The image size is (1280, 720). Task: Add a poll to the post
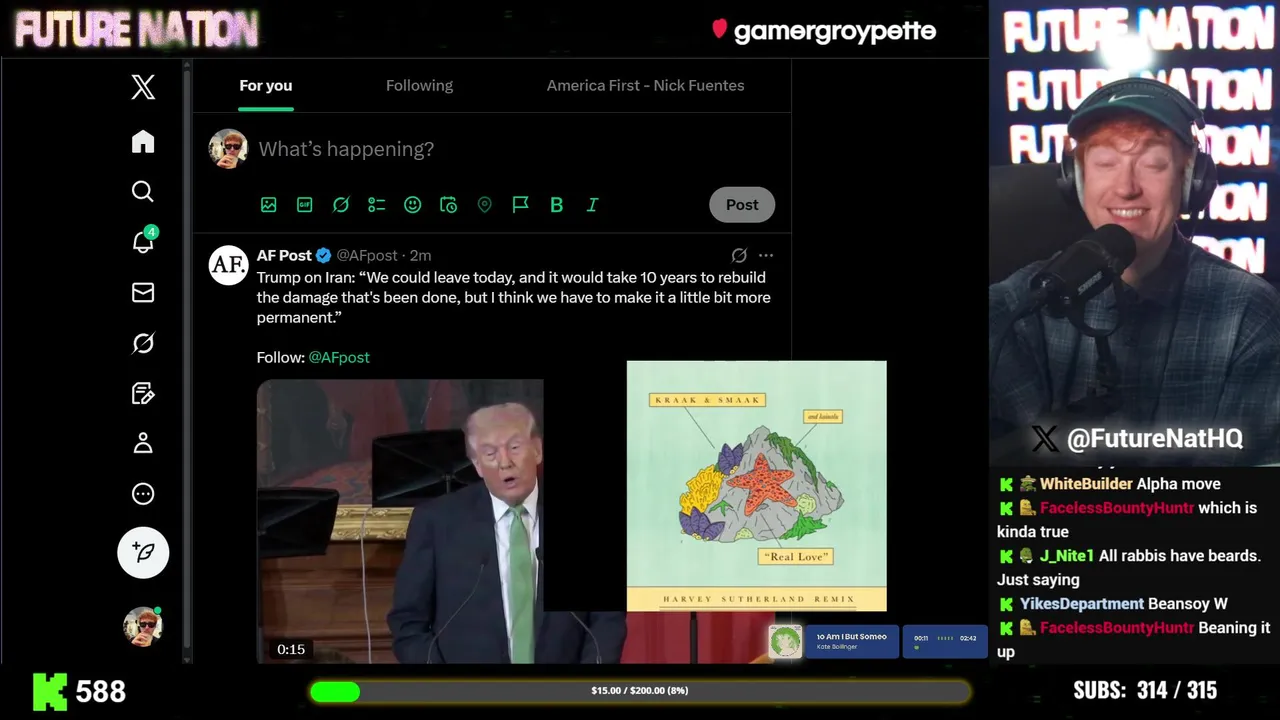pos(376,205)
